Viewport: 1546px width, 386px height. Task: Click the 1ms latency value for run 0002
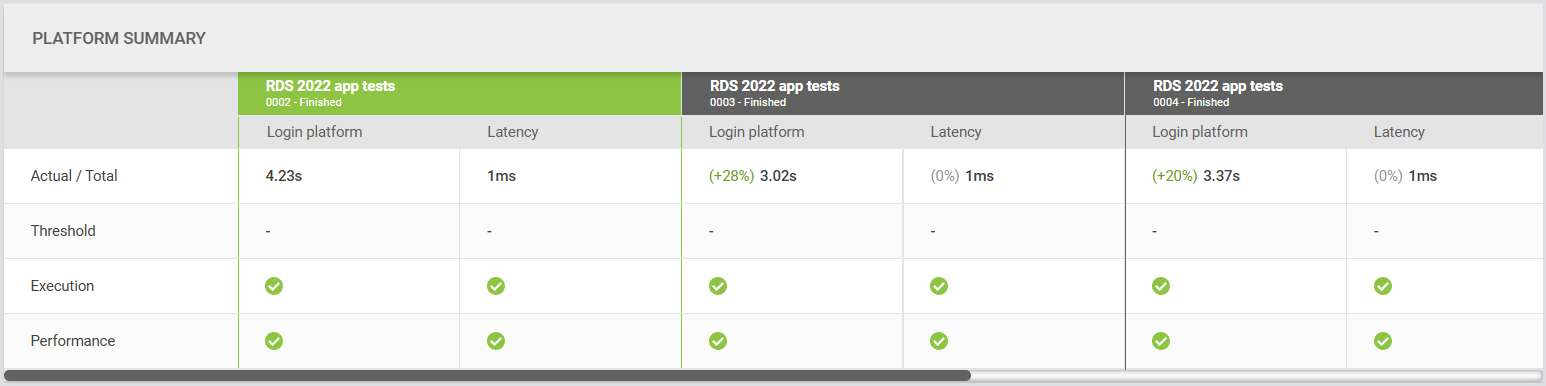[502, 176]
